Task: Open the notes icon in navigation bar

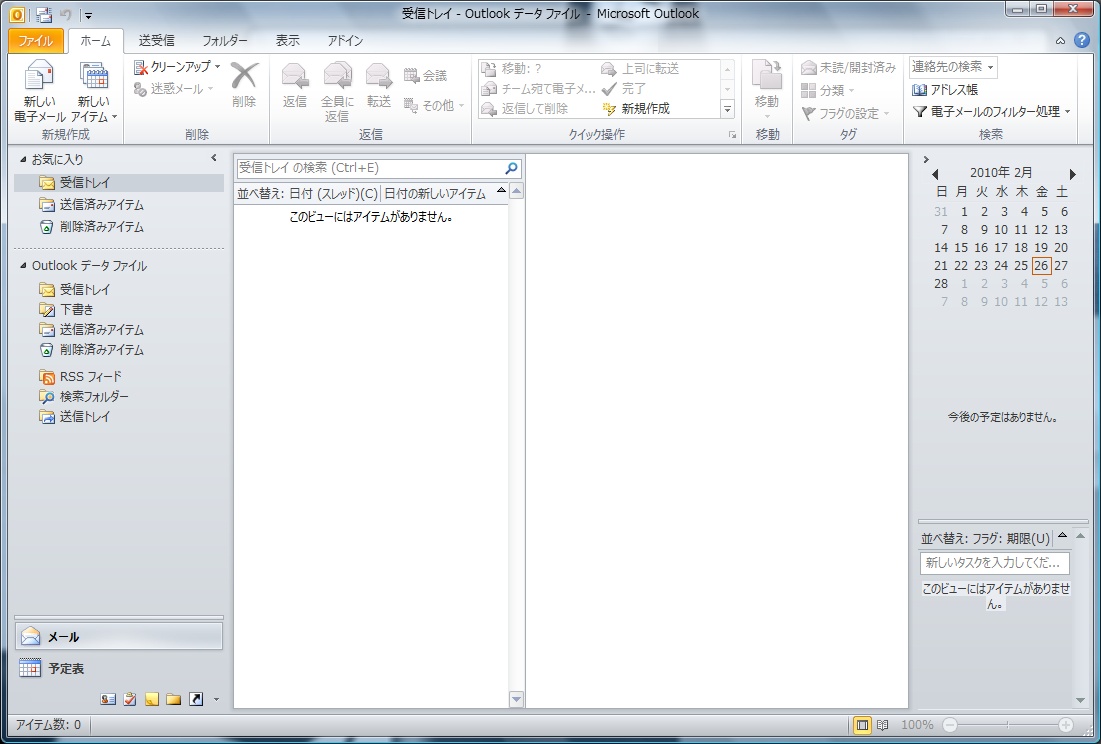Action: click(x=152, y=699)
